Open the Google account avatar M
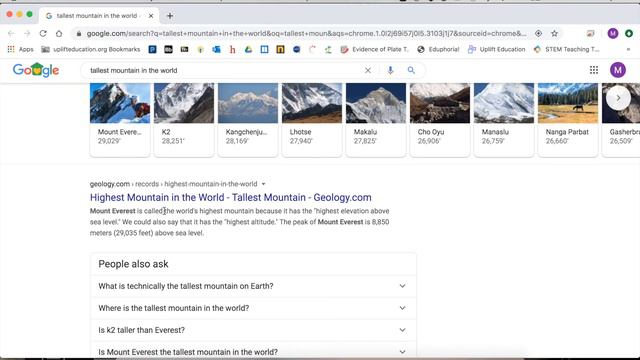 click(618, 70)
